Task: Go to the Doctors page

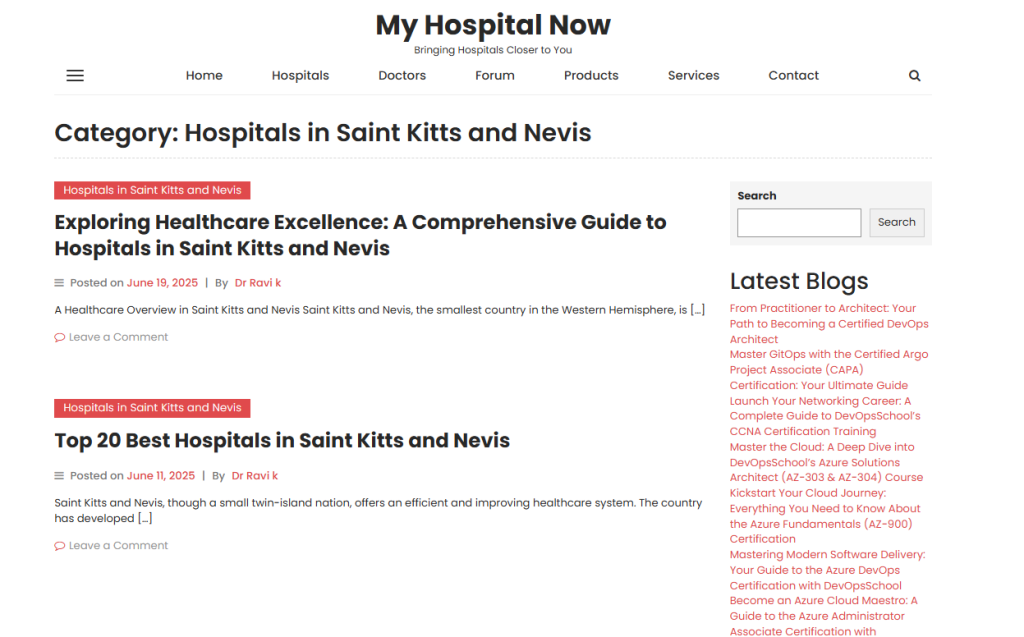Action: pos(402,76)
